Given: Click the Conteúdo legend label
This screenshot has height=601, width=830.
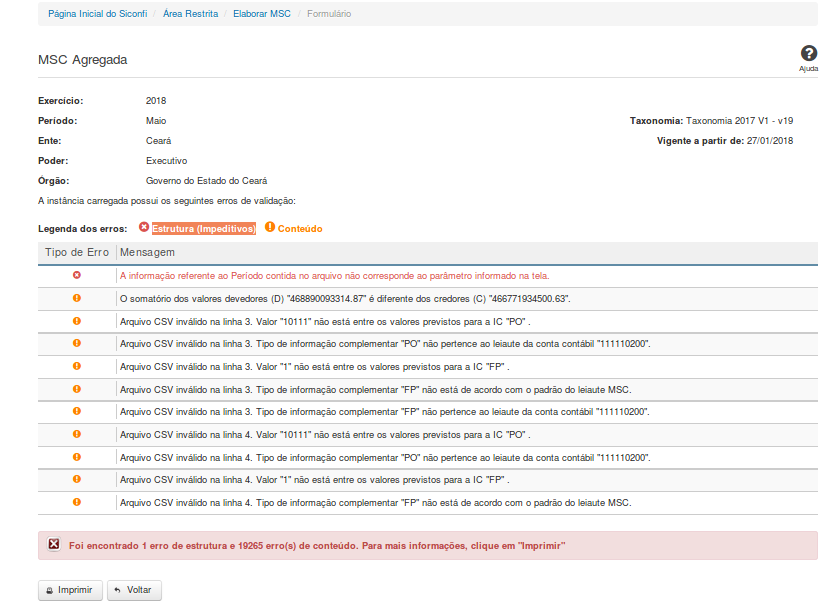Looking at the screenshot, I should pos(300,229).
